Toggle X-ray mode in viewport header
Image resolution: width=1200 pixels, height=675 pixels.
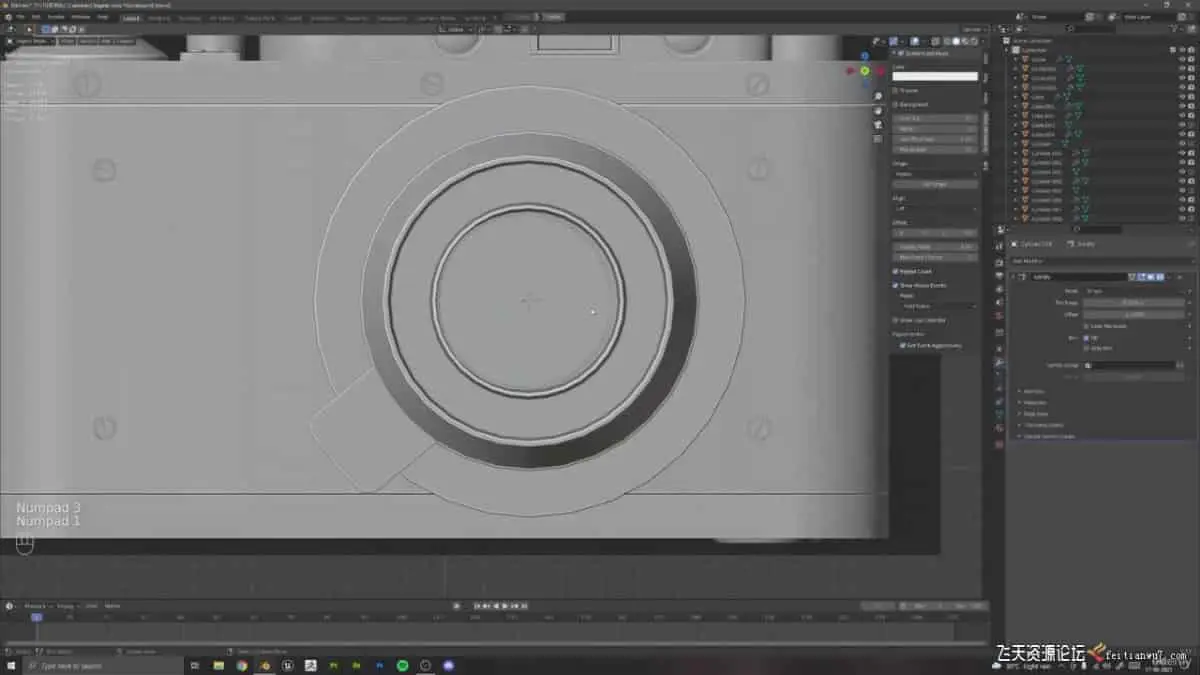tap(935, 41)
